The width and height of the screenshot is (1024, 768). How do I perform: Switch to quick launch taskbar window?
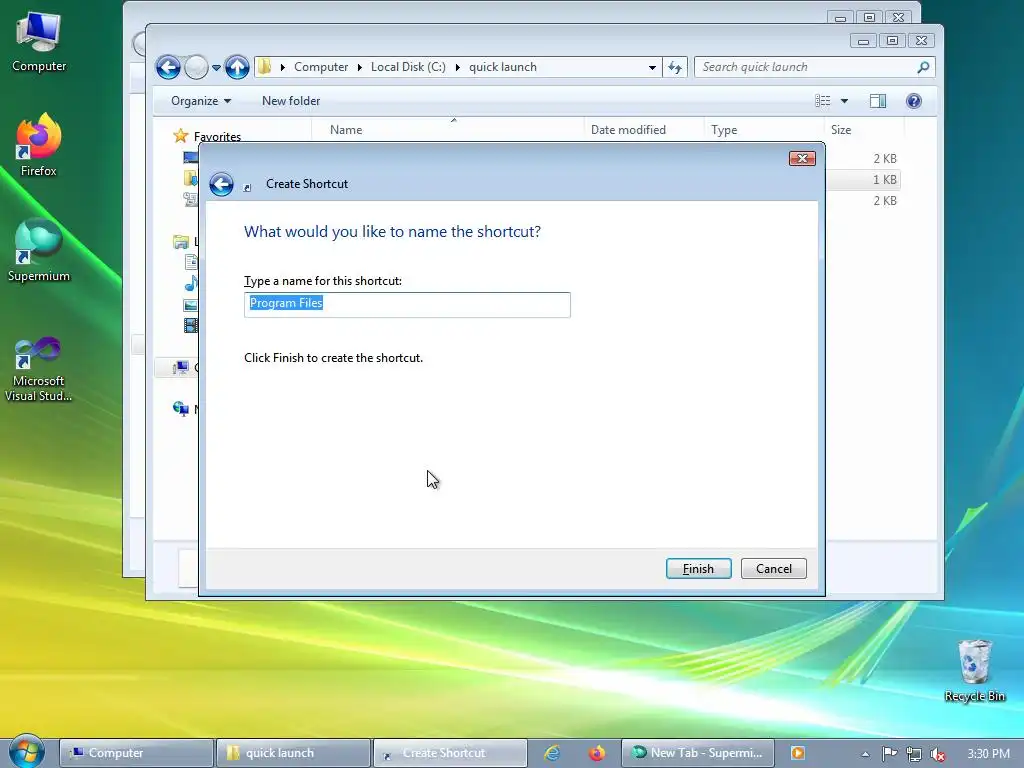click(x=293, y=753)
